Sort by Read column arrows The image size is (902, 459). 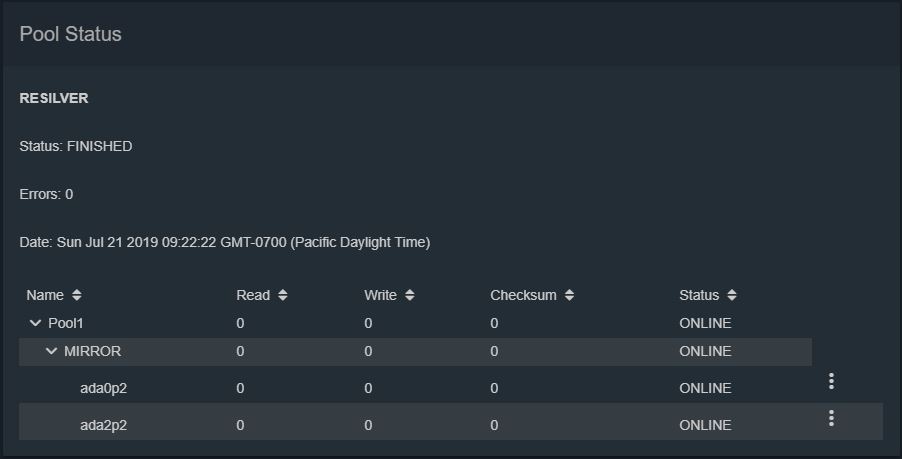click(282, 295)
